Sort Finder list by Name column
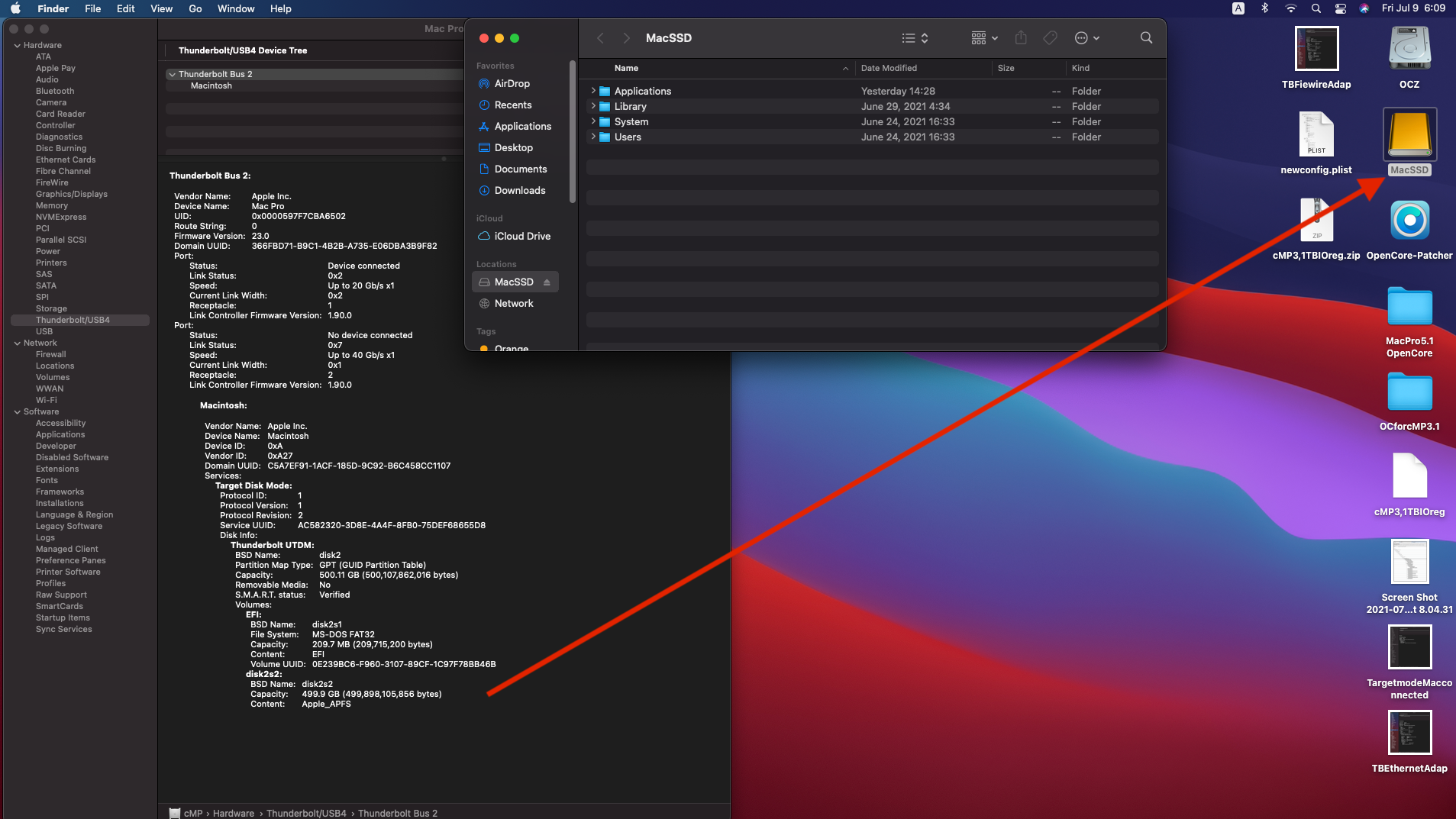This screenshot has width=1456, height=819. tap(626, 68)
